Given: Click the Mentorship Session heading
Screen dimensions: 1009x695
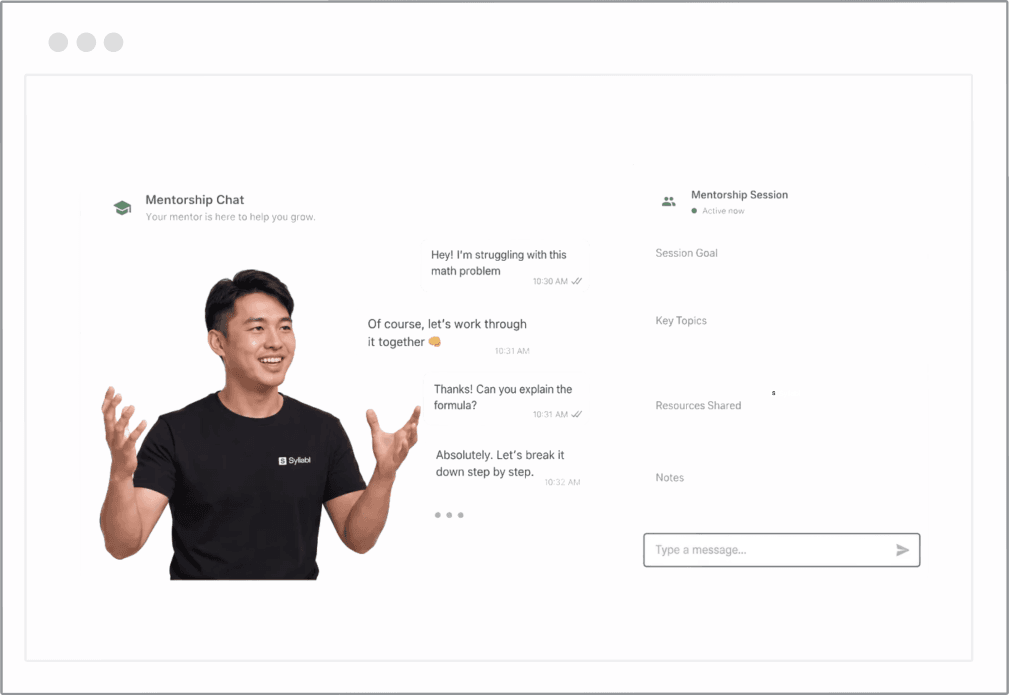Looking at the screenshot, I should [739, 194].
